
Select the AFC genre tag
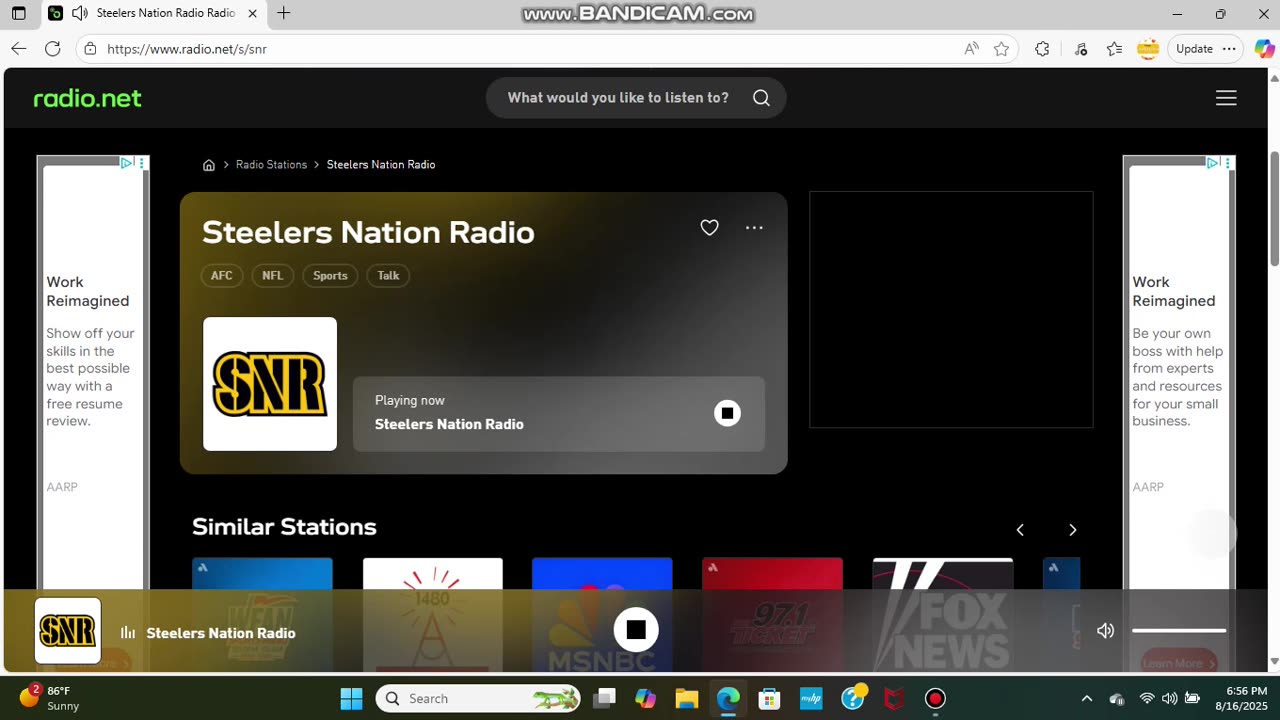coord(222,276)
